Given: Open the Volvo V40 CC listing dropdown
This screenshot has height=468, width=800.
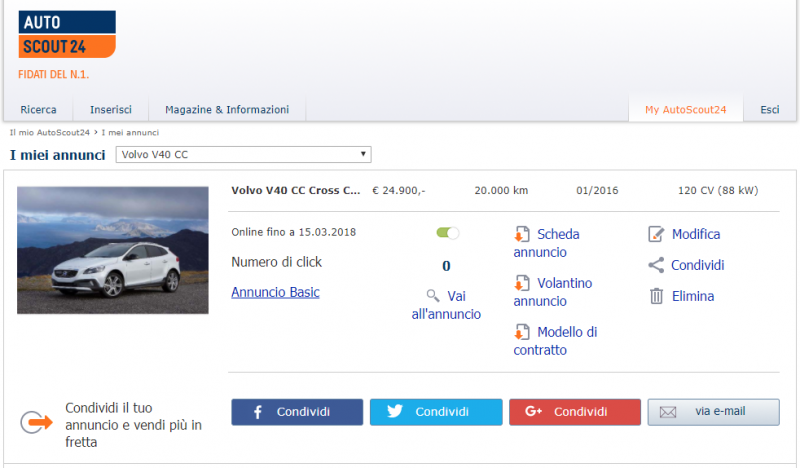Looking at the screenshot, I should pos(243,155).
